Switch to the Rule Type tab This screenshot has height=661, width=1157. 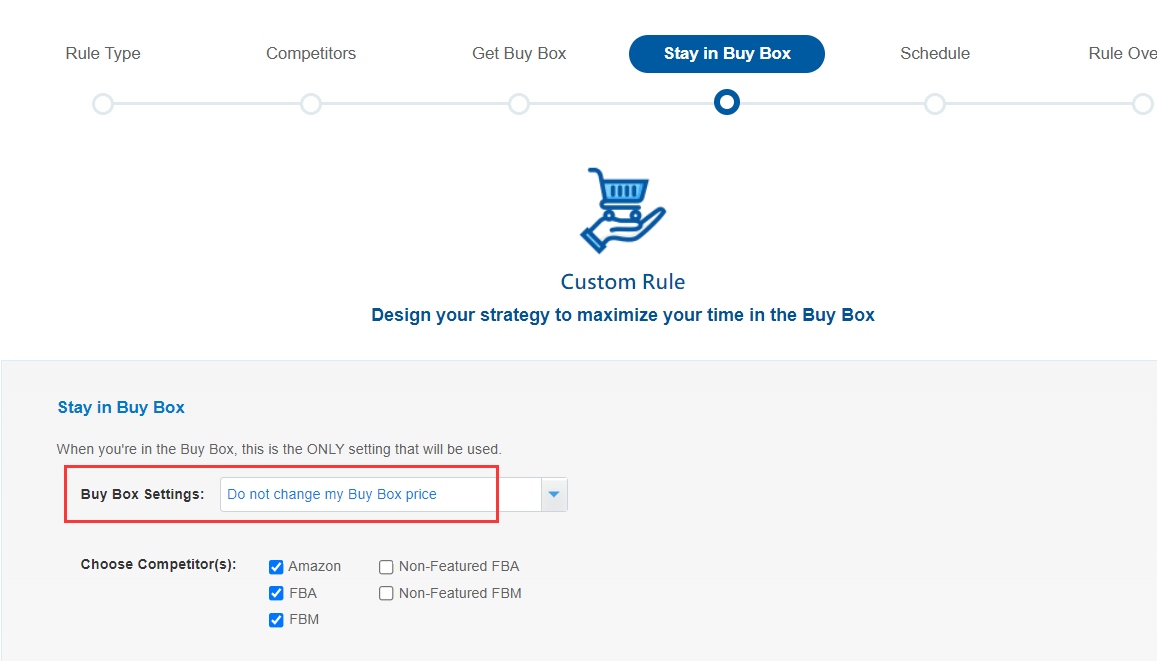[103, 53]
